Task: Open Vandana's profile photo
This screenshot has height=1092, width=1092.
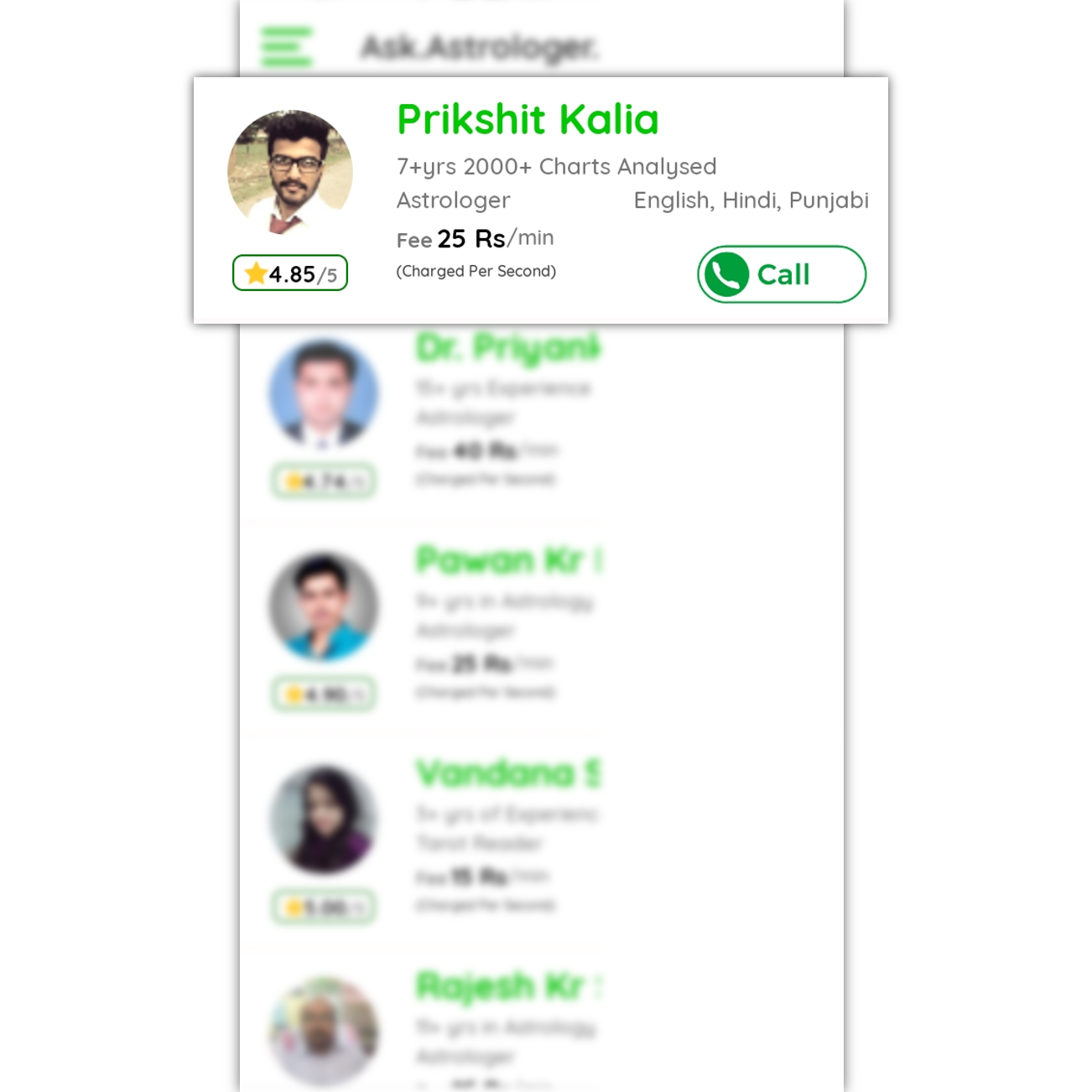Action: click(x=324, y=819)
